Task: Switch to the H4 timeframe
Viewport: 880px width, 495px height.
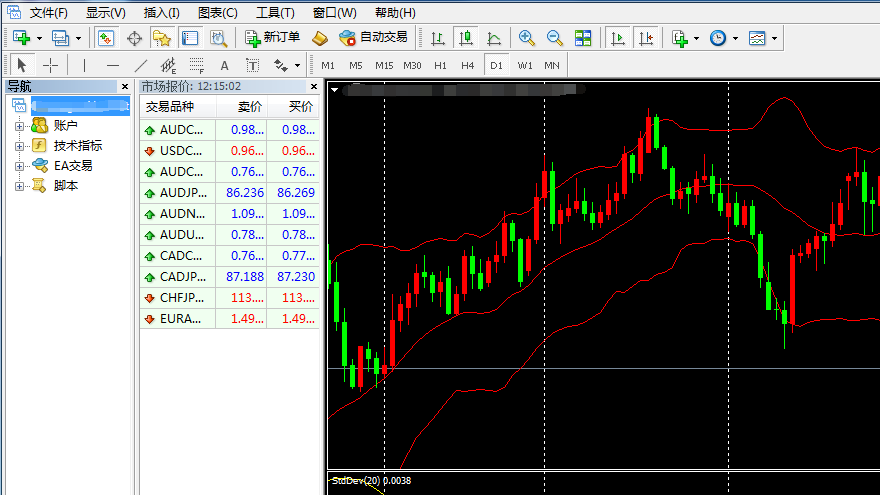Action: pos(467,65)
